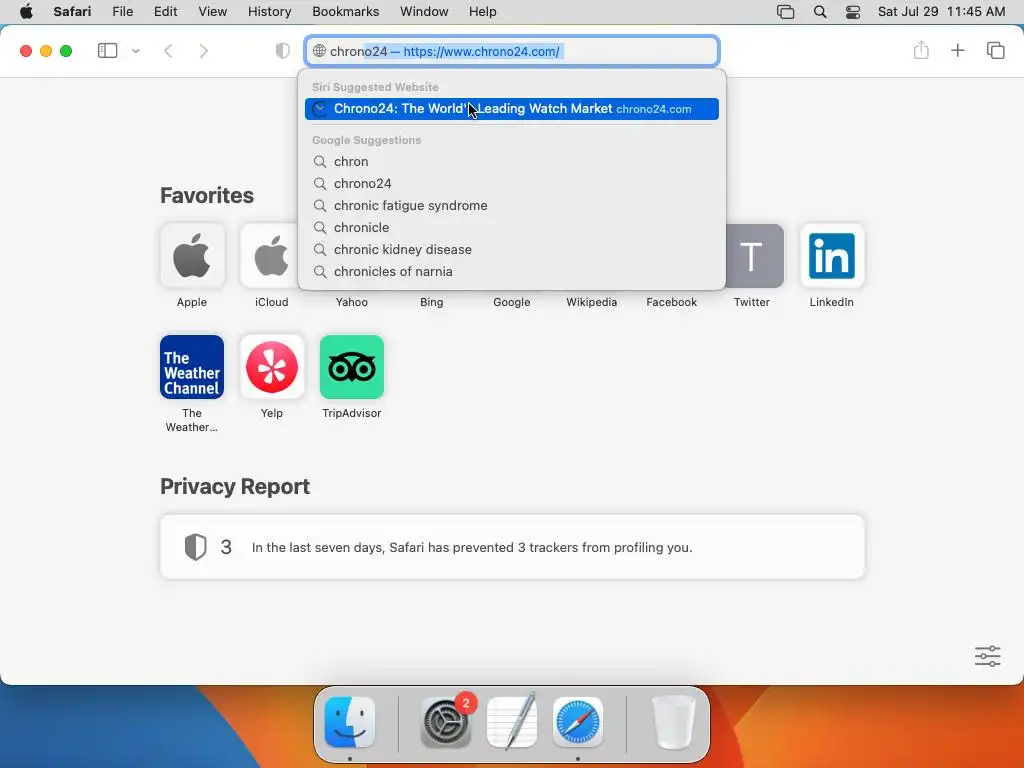Open the Yelp favorite icon

(x=272, y=367)
